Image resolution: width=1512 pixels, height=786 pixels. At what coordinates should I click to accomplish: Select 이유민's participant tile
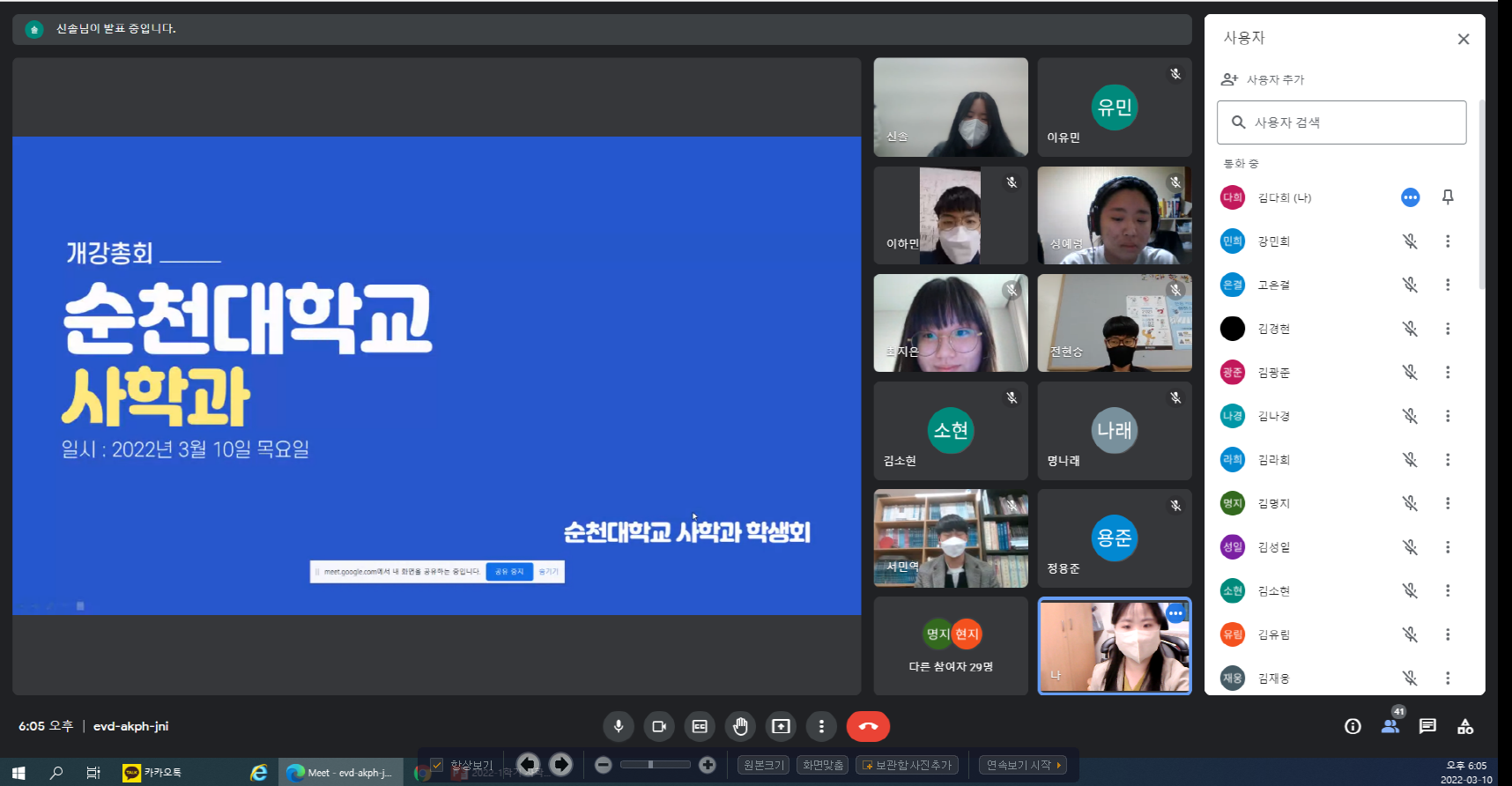coord(1115,108)
